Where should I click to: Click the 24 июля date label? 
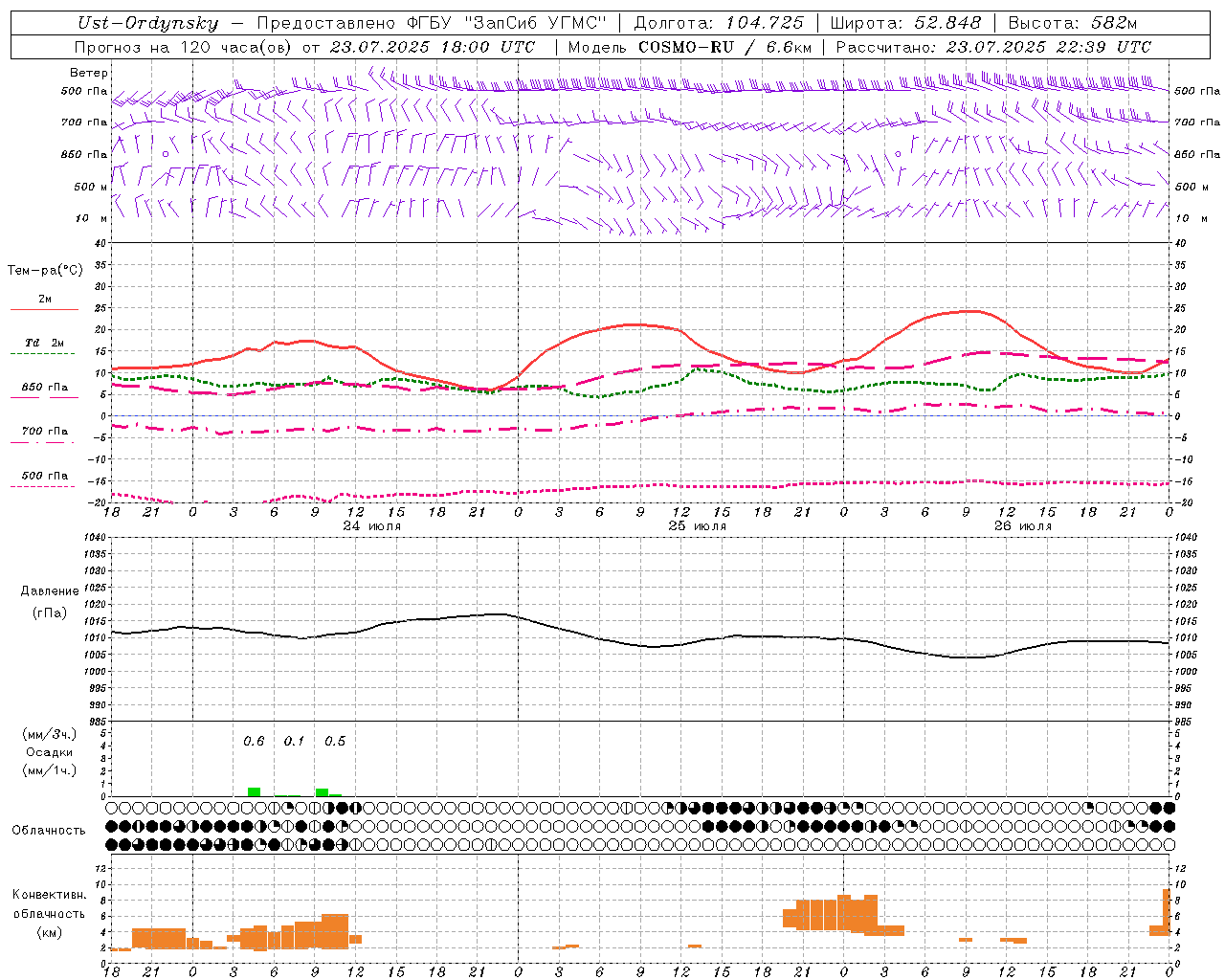[x=372, y=526]
